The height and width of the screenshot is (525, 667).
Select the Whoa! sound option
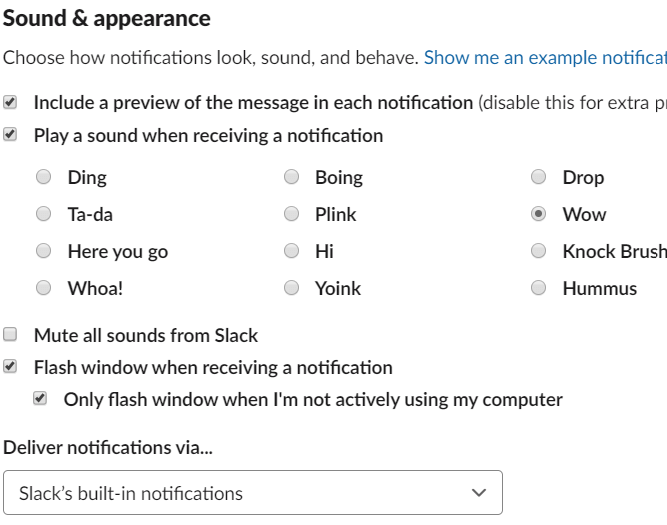click(x=44, y=288)
